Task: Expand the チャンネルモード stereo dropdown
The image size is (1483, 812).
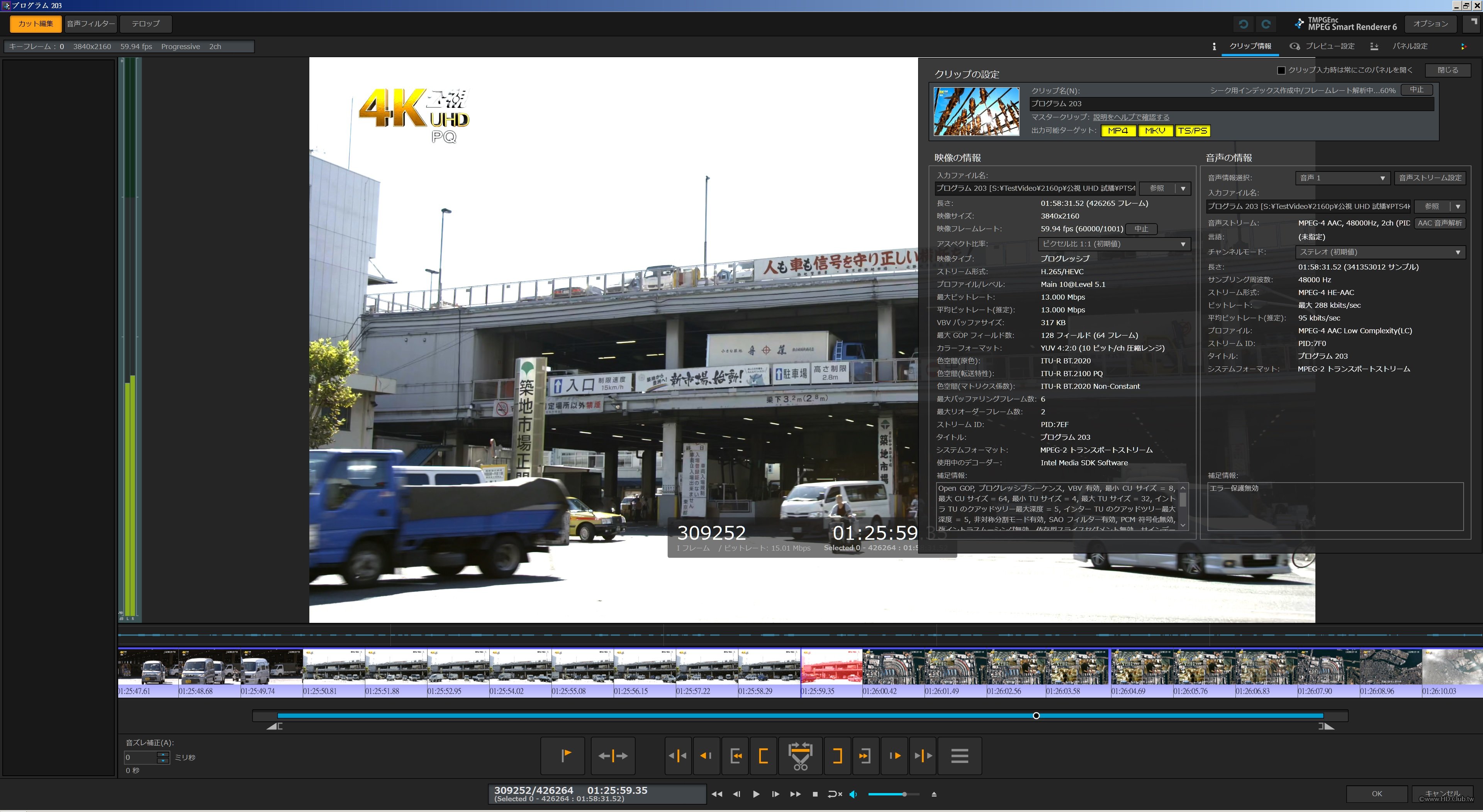Action: [x=1379, y=252]
